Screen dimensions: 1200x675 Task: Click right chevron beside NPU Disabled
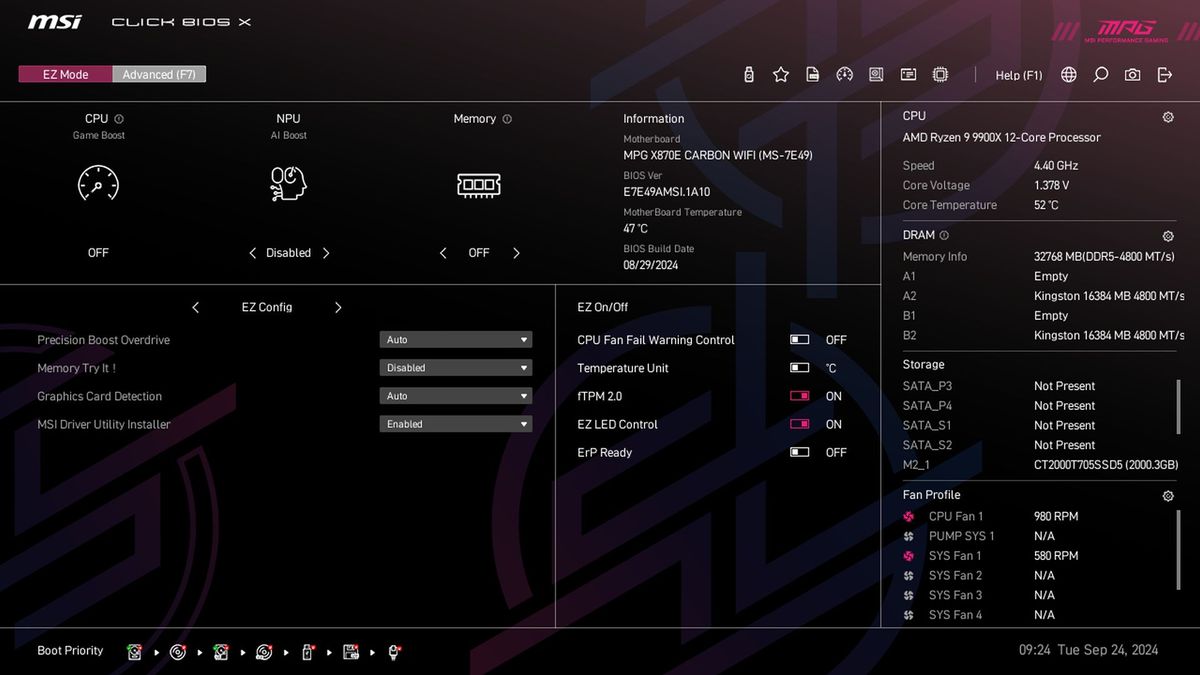coord(326,253)
